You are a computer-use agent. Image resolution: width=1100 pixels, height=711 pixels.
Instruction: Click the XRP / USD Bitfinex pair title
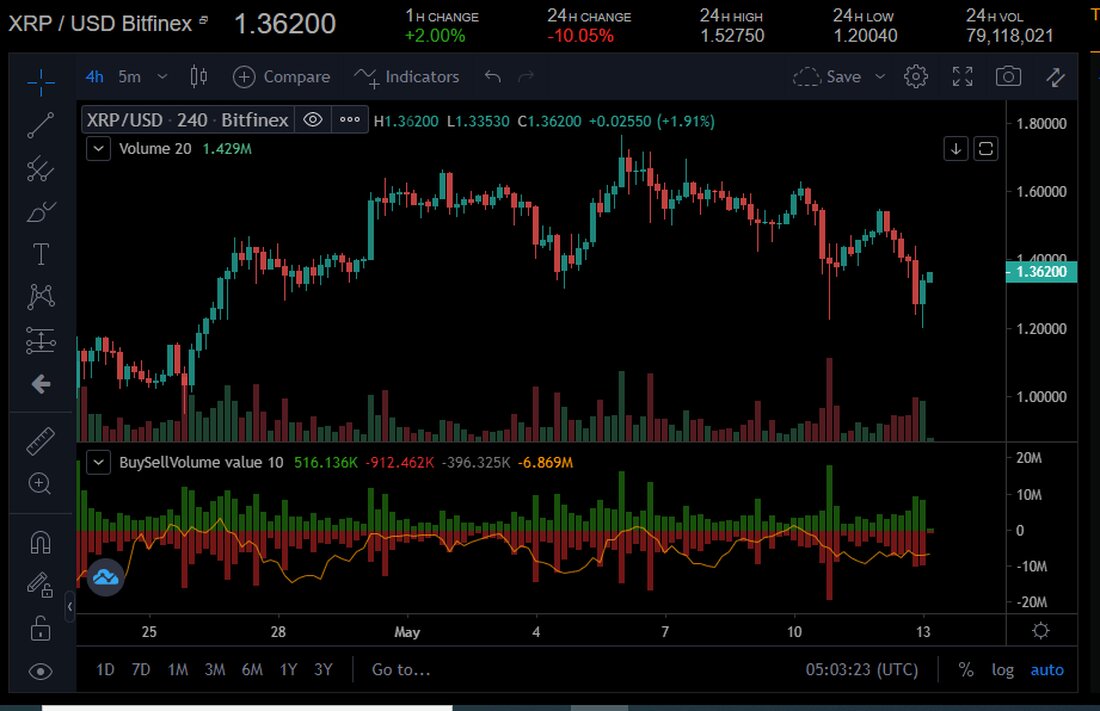point(100,23)
